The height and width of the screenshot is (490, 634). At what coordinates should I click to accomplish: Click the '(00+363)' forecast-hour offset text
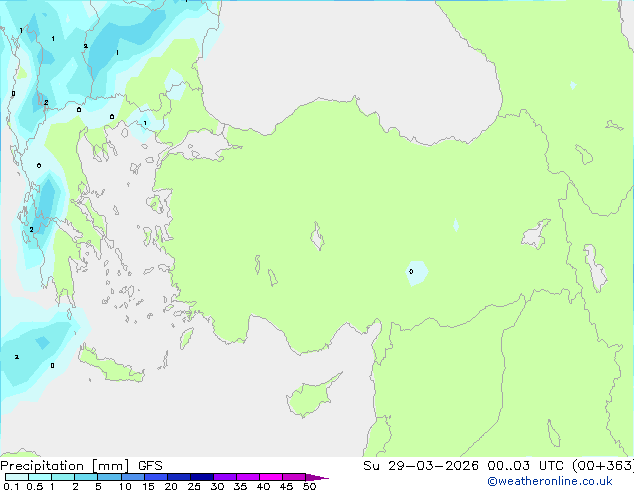click(x=602, y=465)
